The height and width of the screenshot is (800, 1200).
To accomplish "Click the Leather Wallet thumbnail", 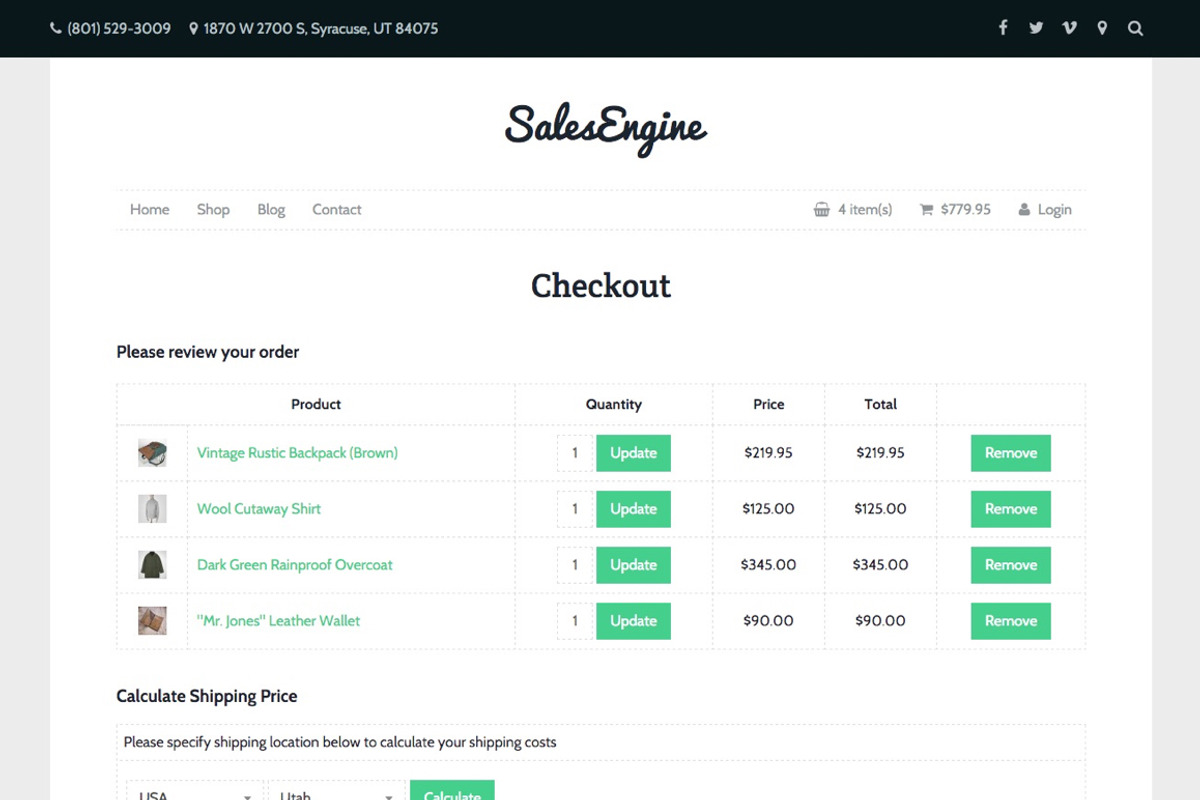I will pos(152,621).
